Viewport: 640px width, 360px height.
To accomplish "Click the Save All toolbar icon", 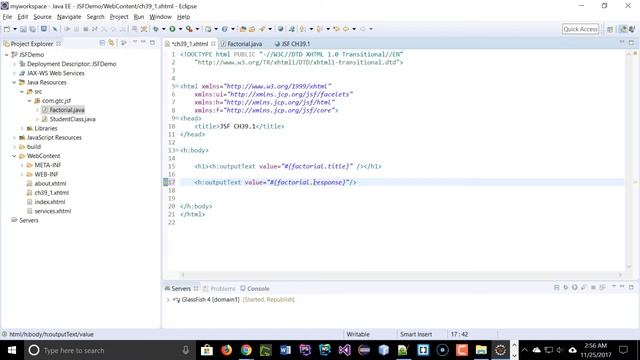I will [x=32, y=29].
